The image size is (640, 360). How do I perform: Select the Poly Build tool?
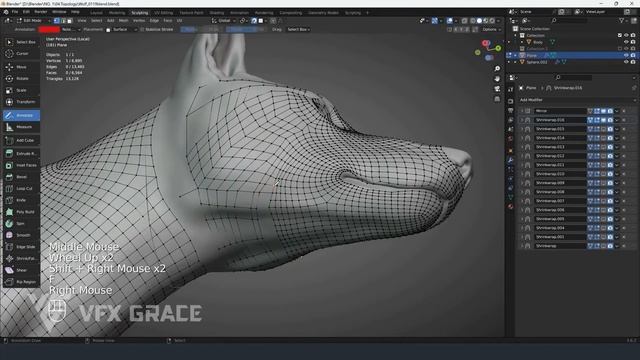(21, 212)
